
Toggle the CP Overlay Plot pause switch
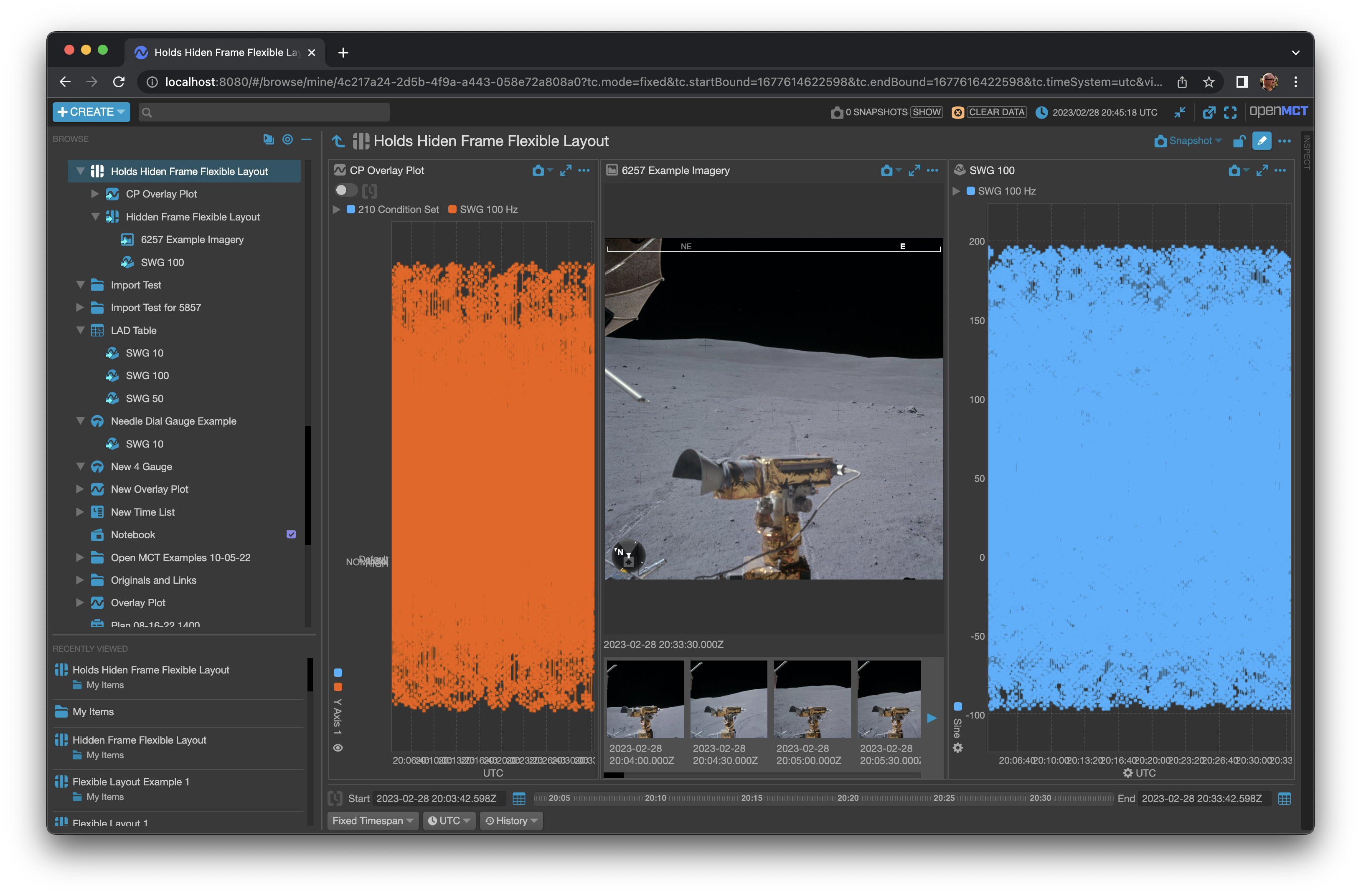[x=345, y=190]
